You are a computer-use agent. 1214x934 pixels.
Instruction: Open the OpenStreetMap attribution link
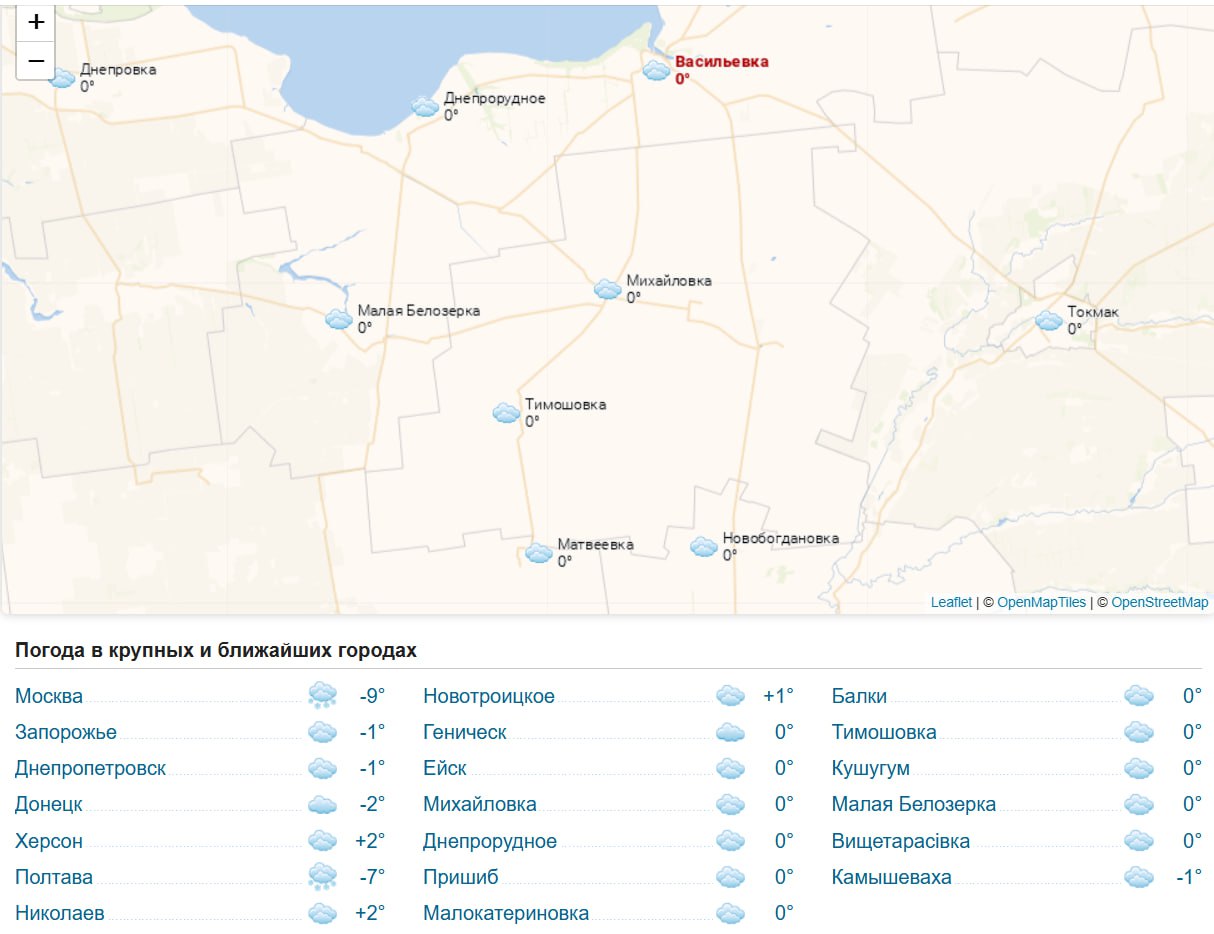(x=1159, y=602)
